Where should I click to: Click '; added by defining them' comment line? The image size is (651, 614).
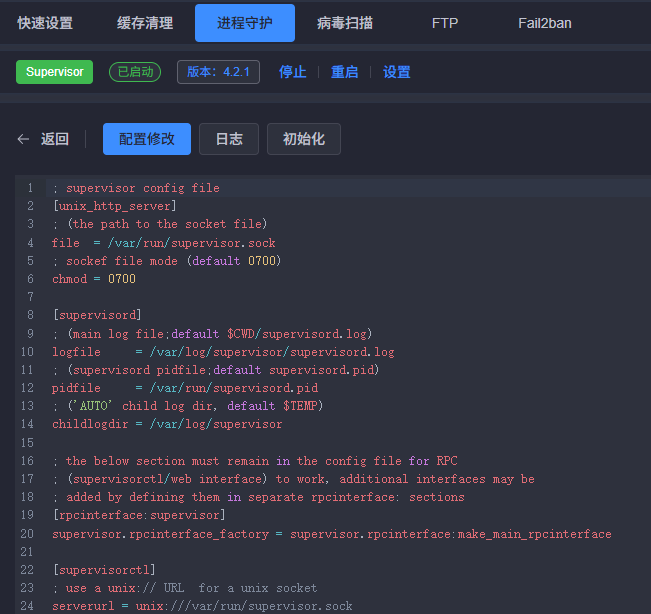tap(259, 497)
